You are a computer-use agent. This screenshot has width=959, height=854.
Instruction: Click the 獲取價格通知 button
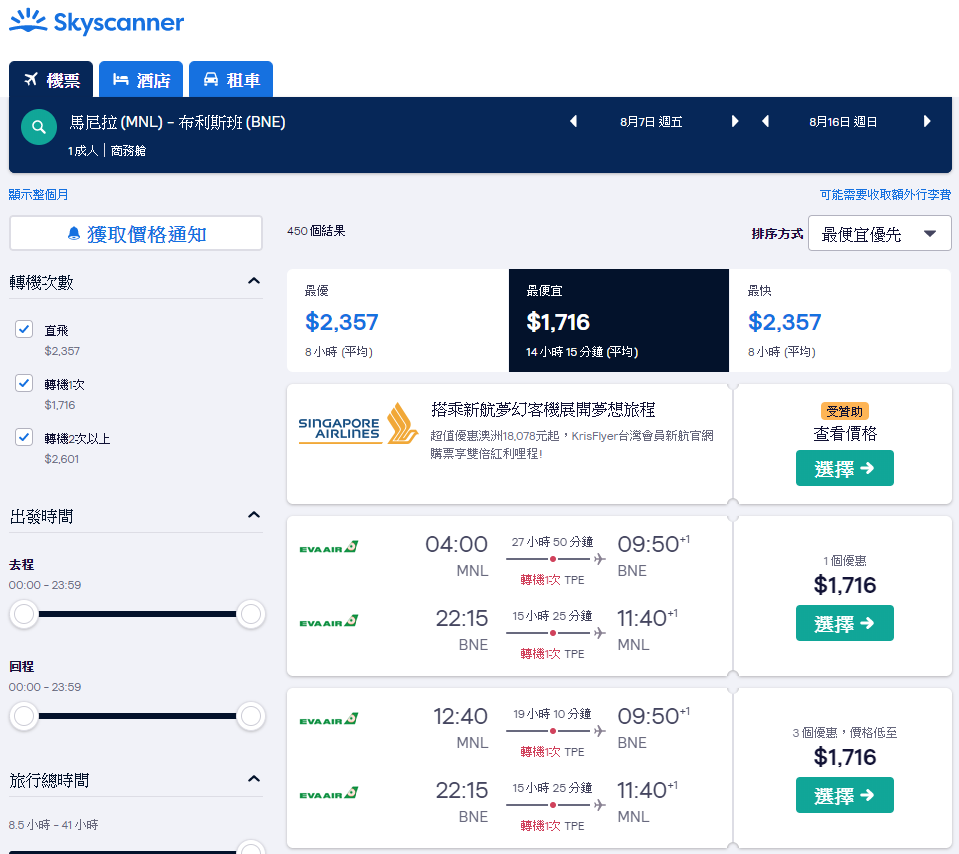click(136, 233)
